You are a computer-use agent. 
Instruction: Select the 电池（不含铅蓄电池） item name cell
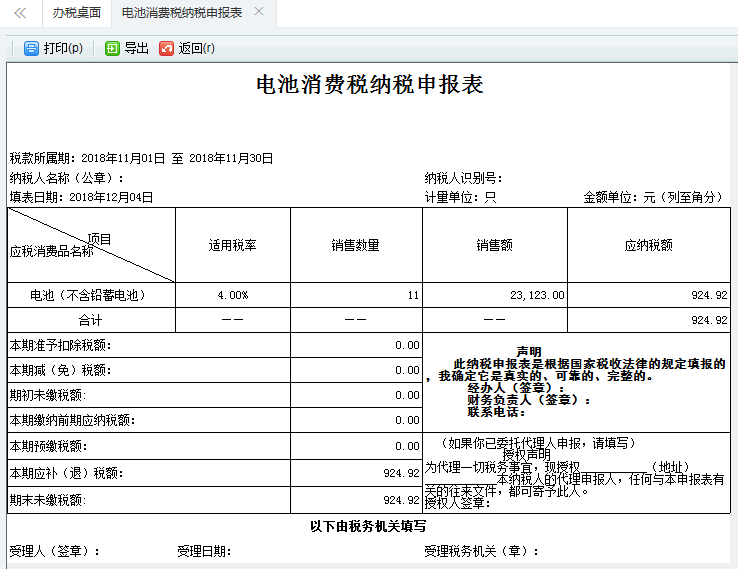coord(91,296)
